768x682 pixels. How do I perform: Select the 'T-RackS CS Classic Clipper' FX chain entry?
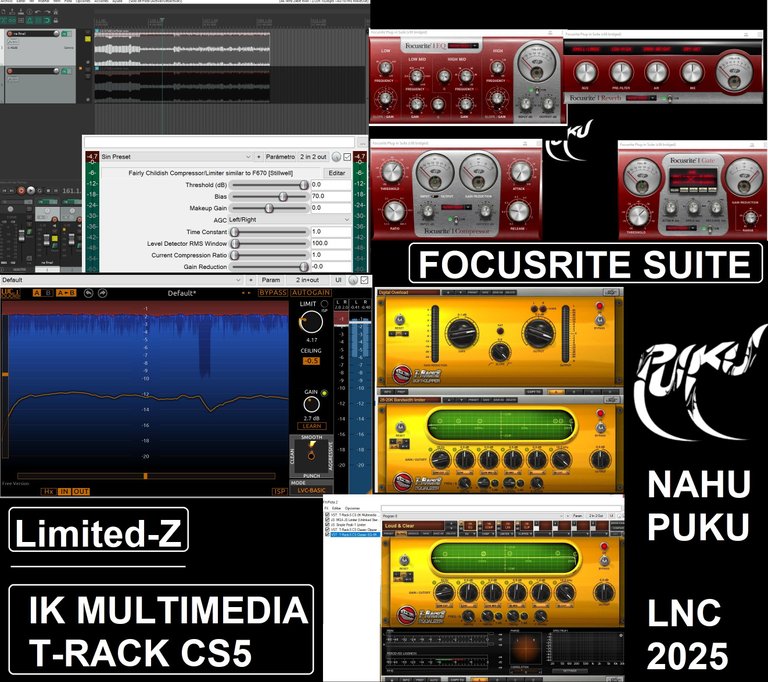(x=353, y=530)
